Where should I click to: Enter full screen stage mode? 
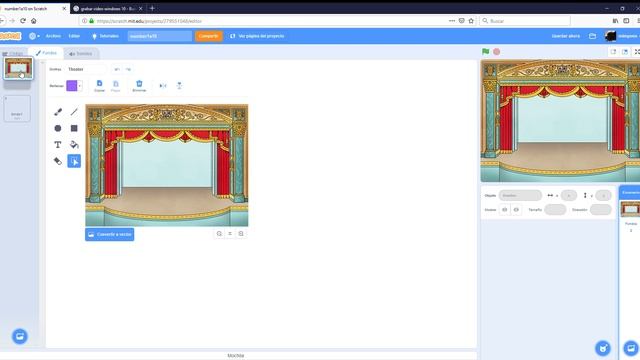(636, 52)
